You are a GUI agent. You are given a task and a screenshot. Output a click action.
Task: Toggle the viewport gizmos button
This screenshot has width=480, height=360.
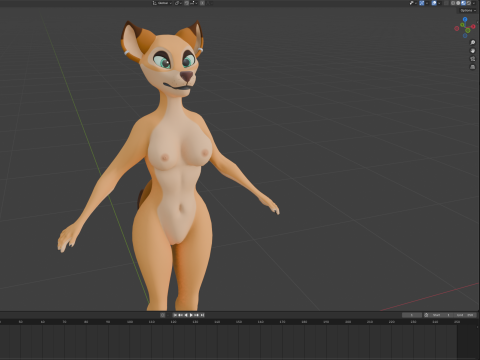coord(422,3)
